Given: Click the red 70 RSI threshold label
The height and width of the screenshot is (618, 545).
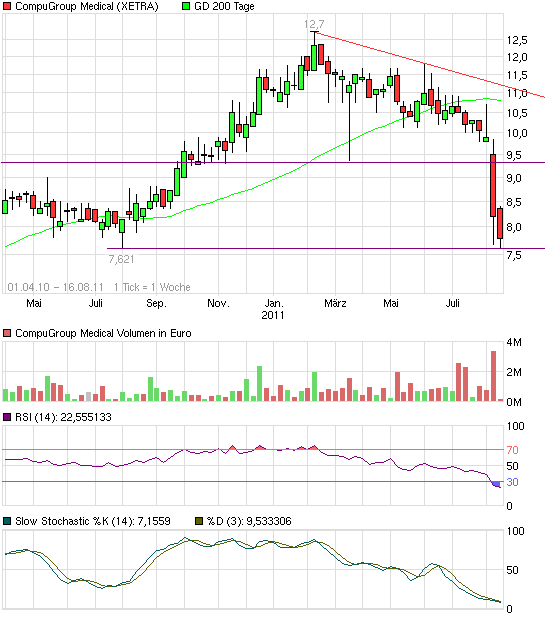Looking at the screenshot, I should pos(513,450).
